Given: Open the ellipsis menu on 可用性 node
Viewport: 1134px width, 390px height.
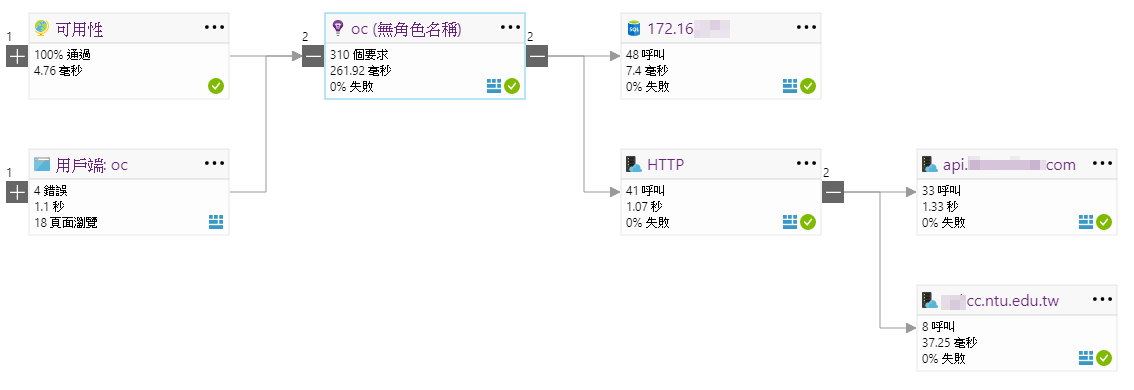Looking at the screenshot, I should coord(215,27).
